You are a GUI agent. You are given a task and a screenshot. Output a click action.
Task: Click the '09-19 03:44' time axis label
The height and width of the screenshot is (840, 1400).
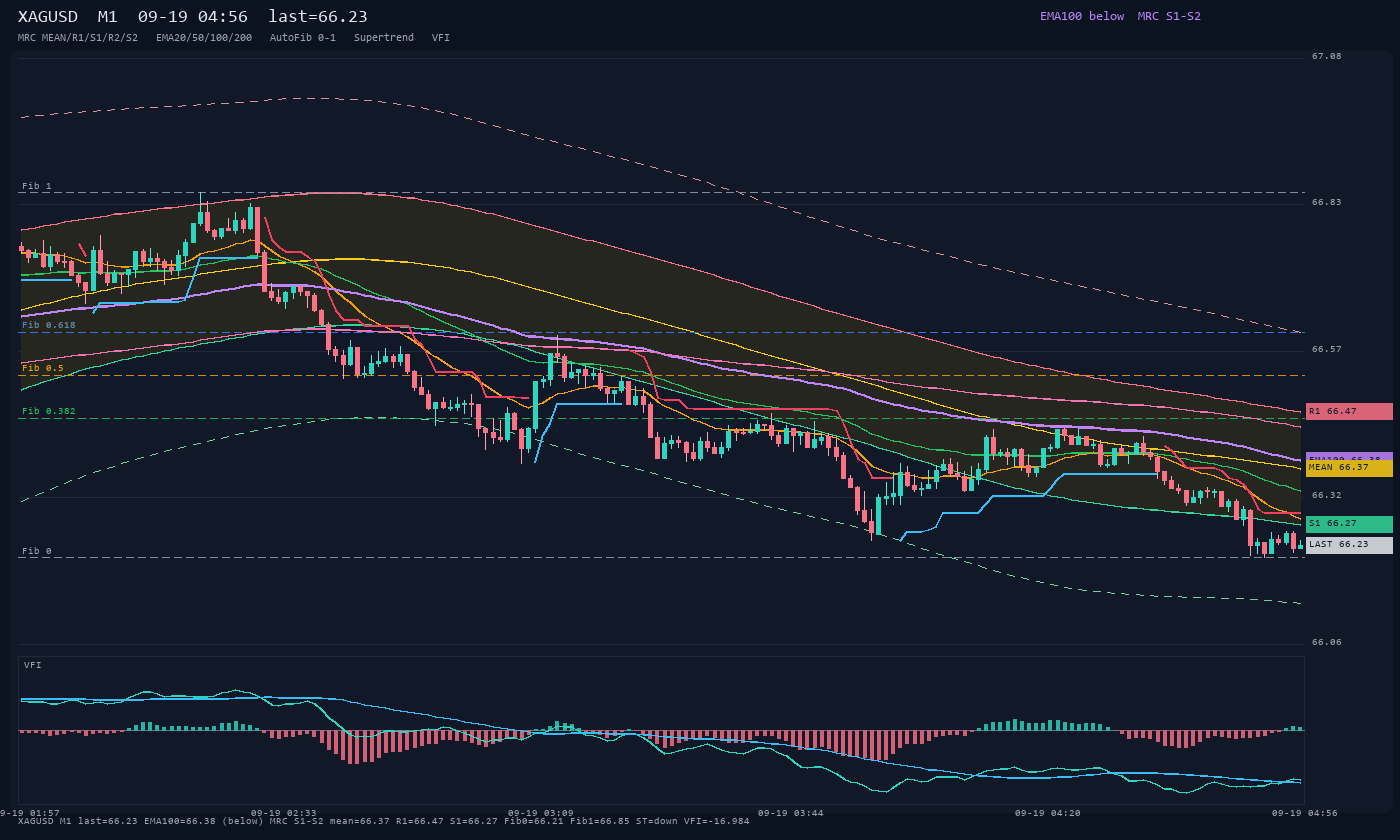coord(790,813)
